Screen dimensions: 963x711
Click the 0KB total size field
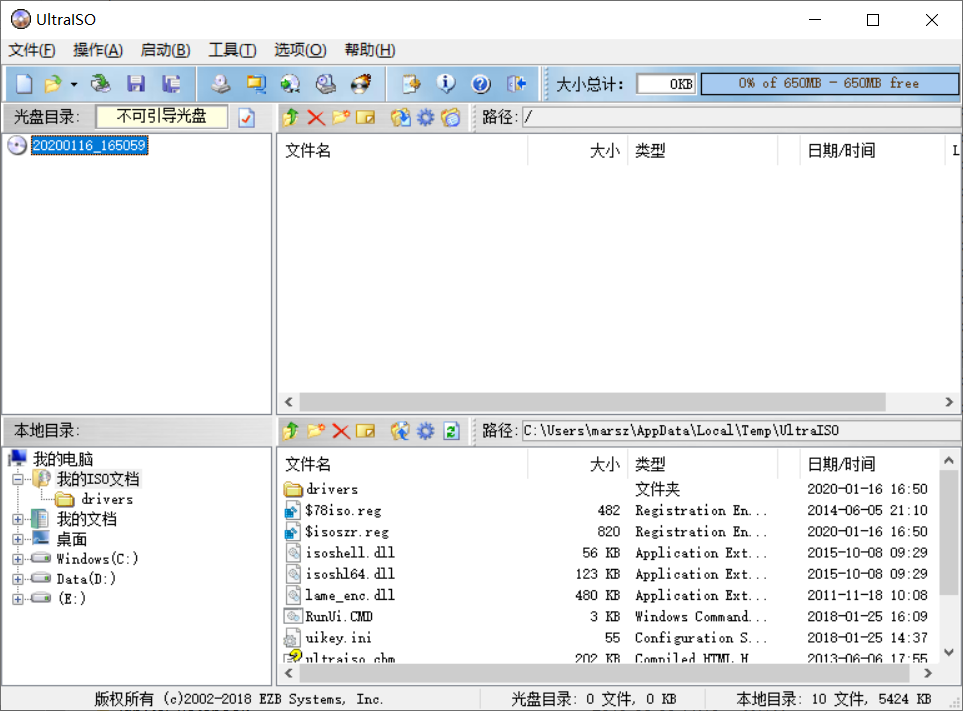tap(666, 84)
